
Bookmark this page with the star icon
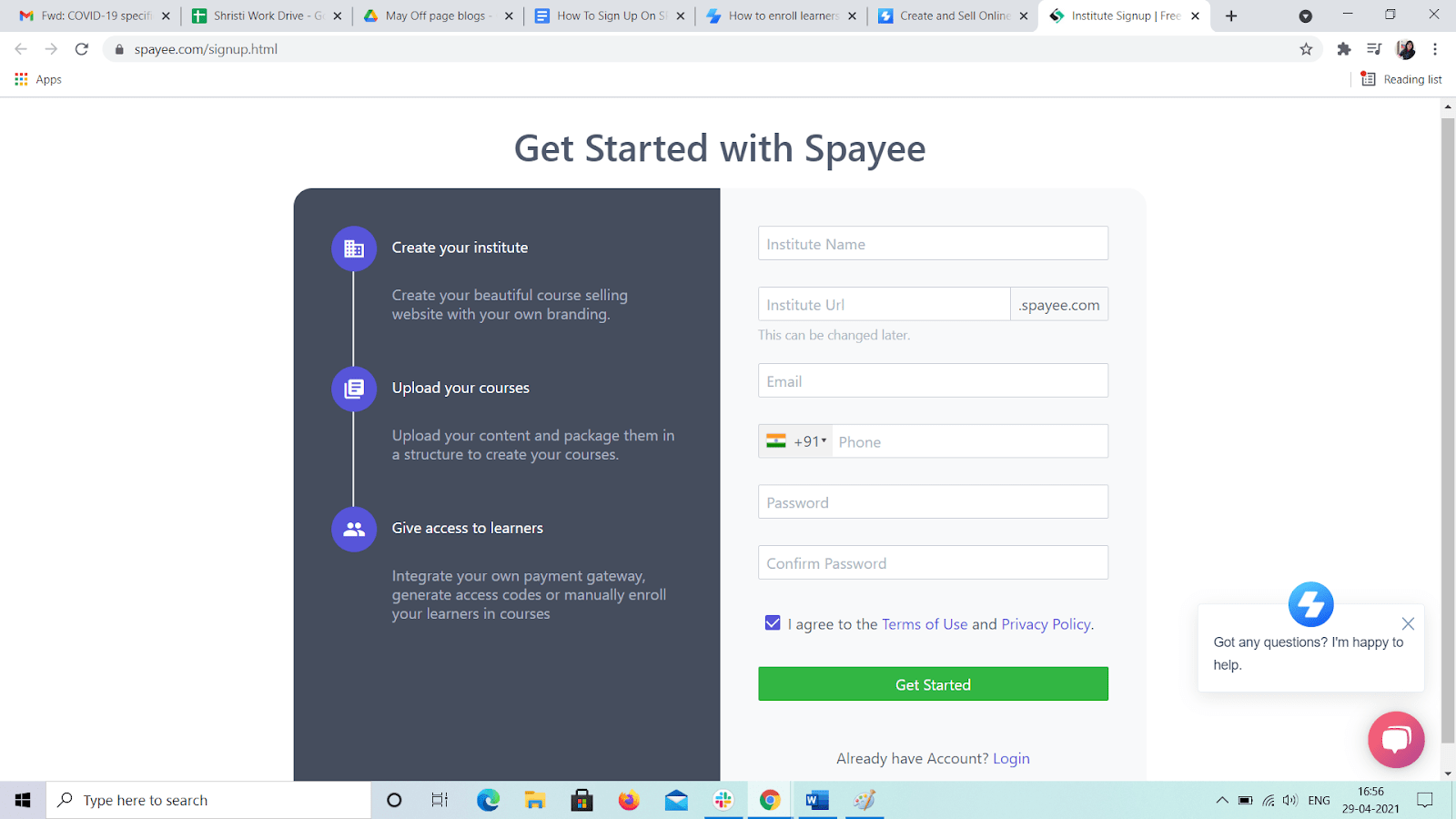pyautogui.click(x=1306, y=49)
